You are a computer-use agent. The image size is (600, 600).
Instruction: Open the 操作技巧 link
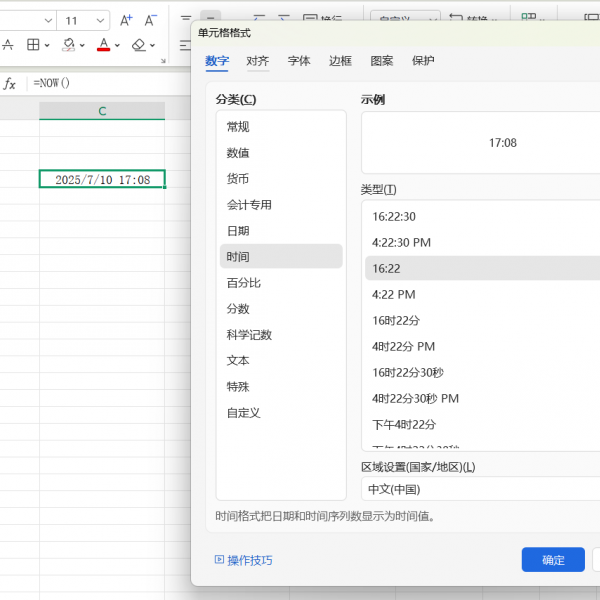pyautogui.click(x=250, y=560)
